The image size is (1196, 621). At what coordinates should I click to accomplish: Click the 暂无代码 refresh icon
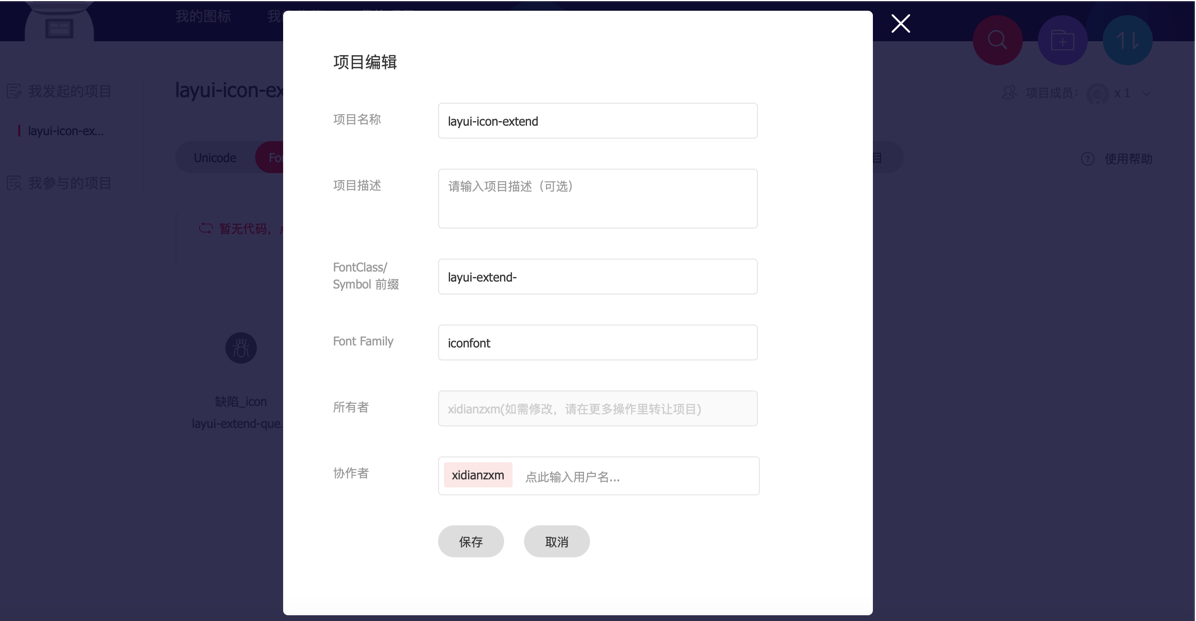(206, 228)
